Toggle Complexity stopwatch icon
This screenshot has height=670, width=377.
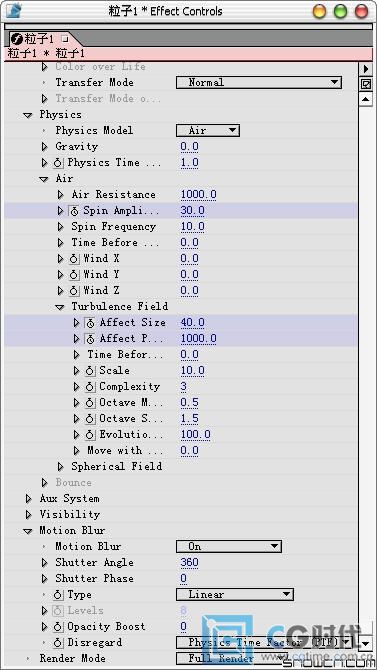[90, 387]
